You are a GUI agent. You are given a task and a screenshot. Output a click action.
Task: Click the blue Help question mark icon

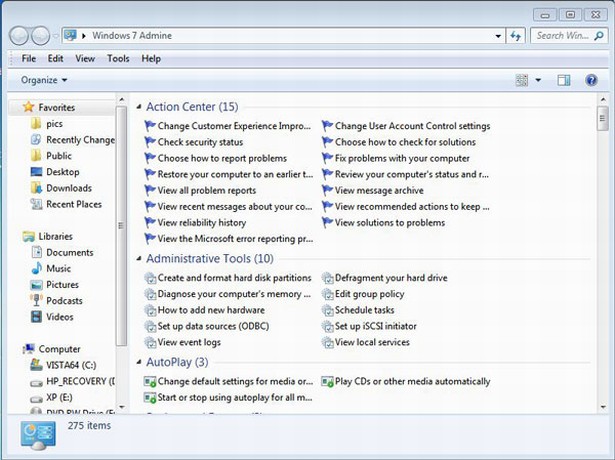point(592,80)
